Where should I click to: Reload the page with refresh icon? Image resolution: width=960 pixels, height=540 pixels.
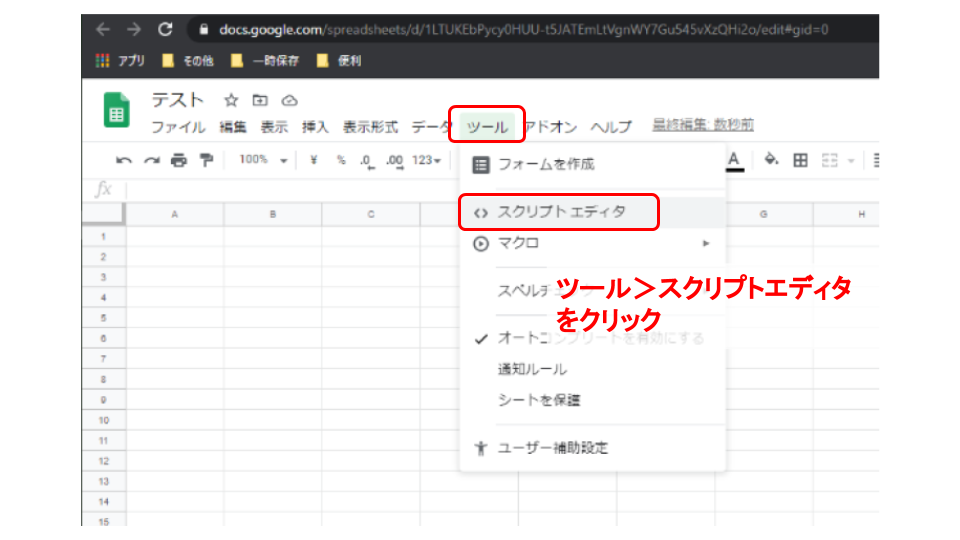click(165, 29)
